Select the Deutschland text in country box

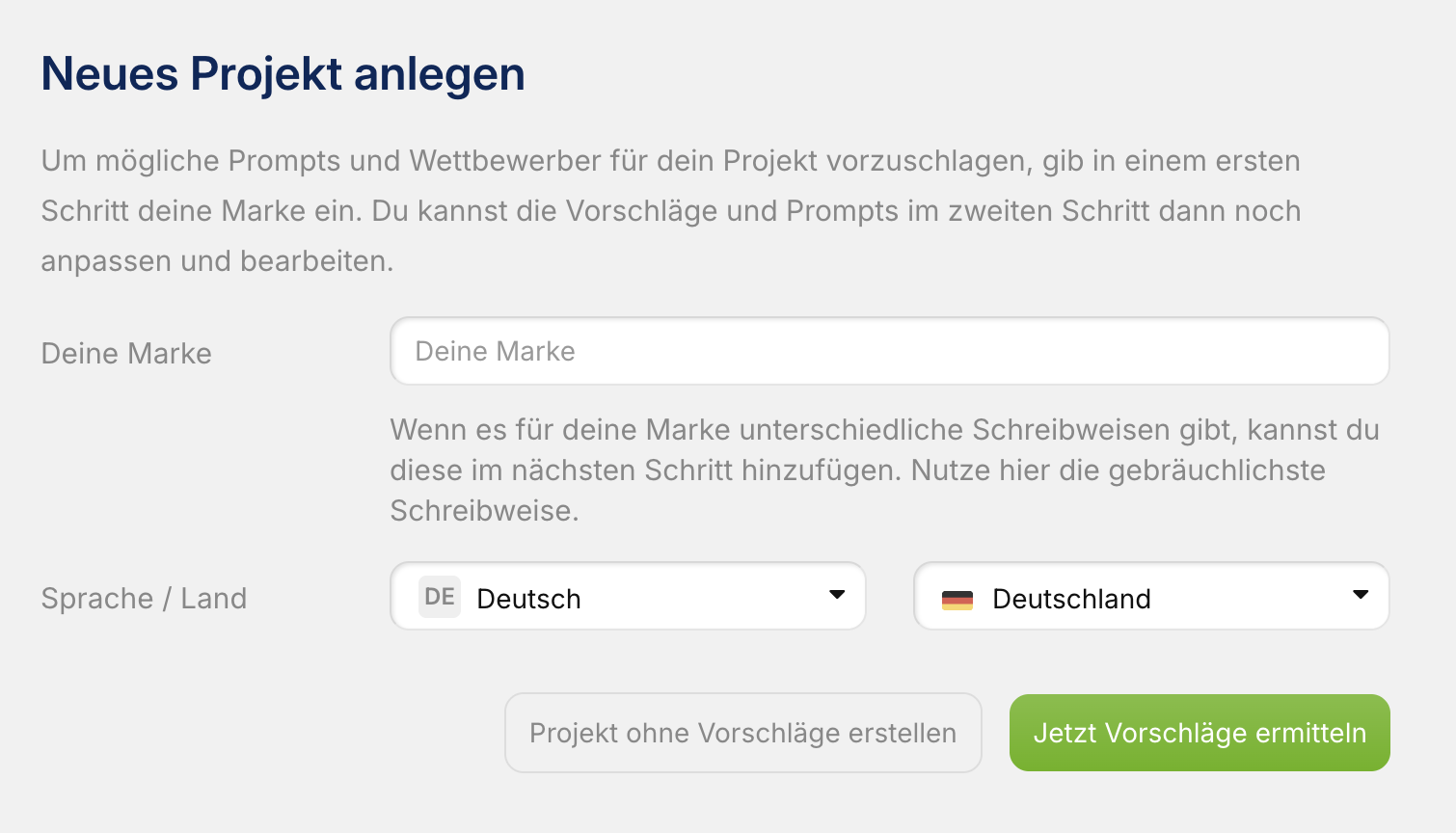tap(1071, 599)
